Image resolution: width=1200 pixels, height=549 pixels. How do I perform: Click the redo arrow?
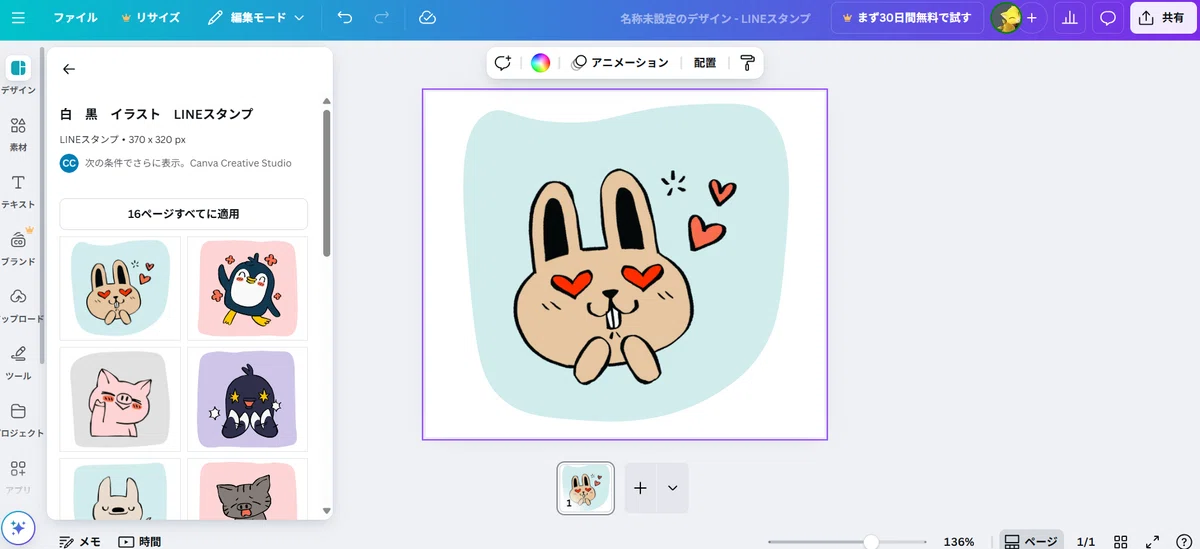[381, 18]
